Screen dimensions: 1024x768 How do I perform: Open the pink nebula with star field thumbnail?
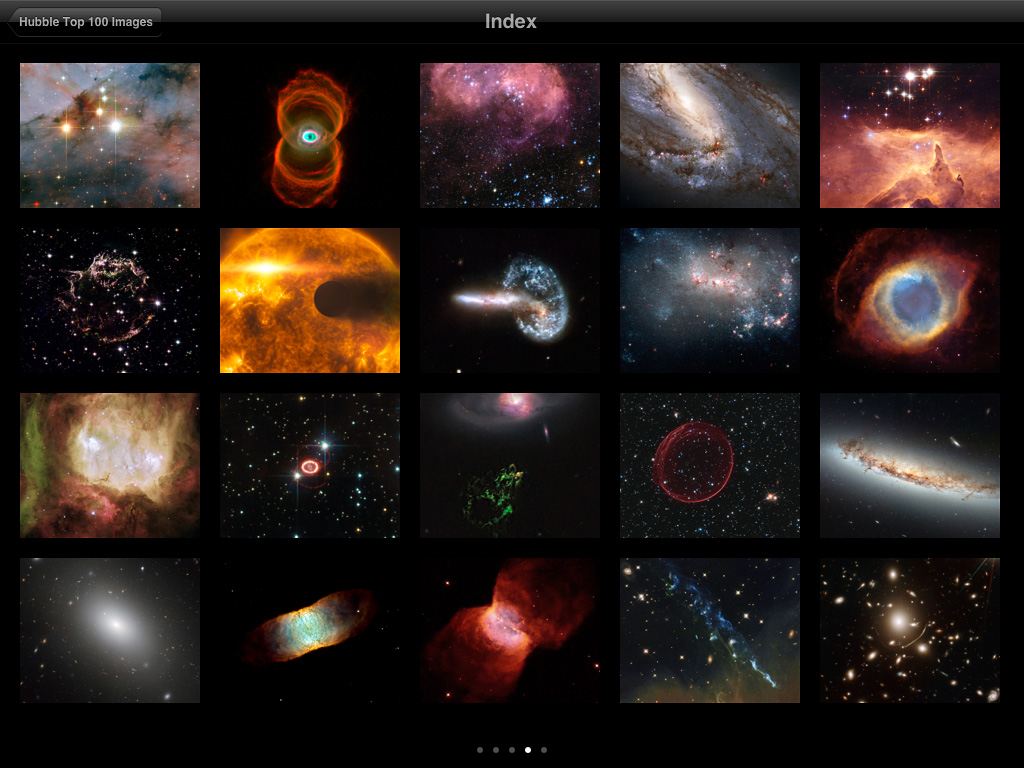click(509, 135)
